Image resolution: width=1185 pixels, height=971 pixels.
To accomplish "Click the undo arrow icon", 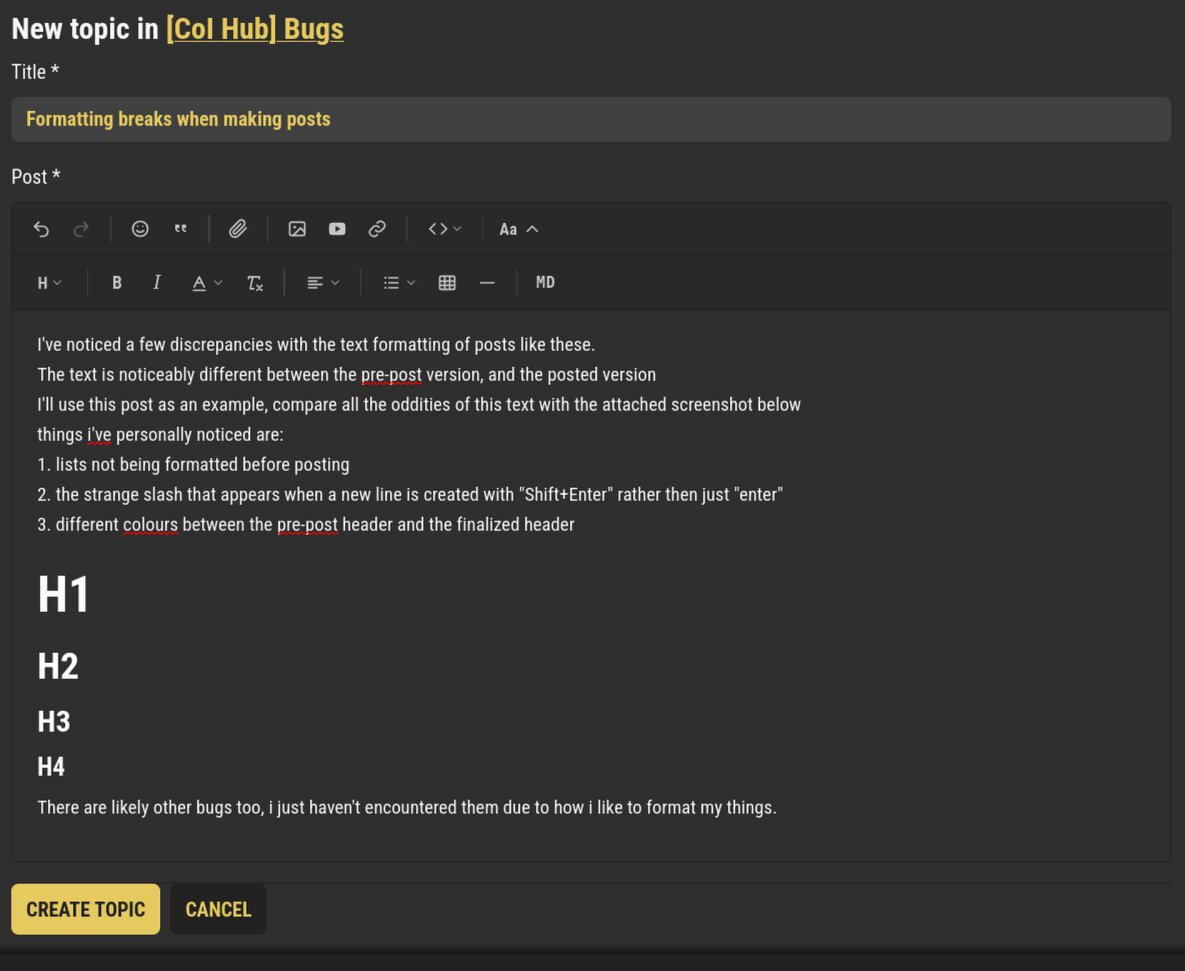I will [x=42, y=229].
